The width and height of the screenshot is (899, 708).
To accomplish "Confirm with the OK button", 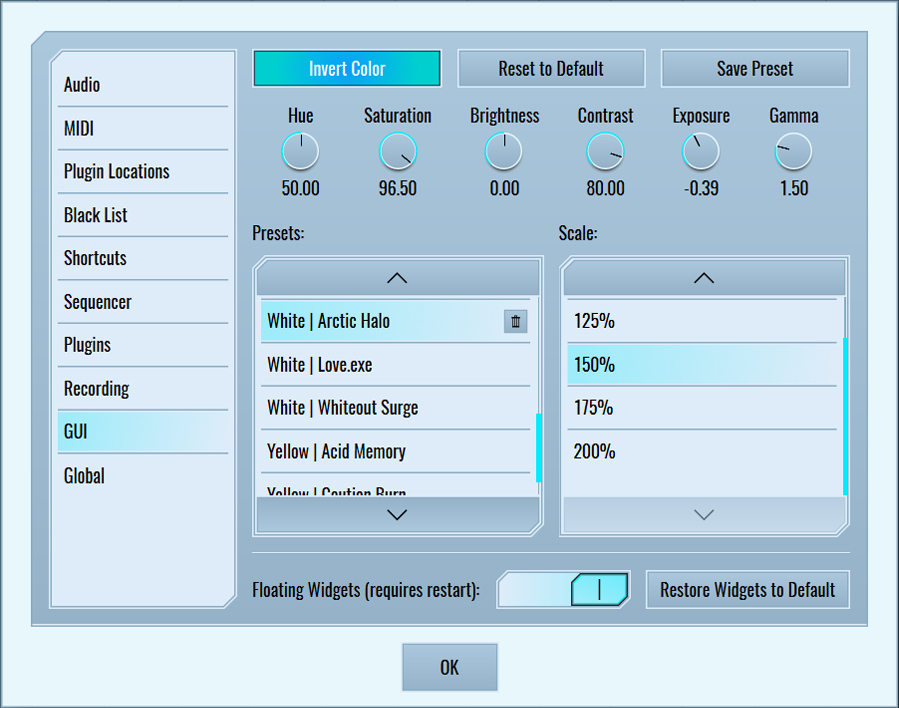I will click(x=450, y=667).
